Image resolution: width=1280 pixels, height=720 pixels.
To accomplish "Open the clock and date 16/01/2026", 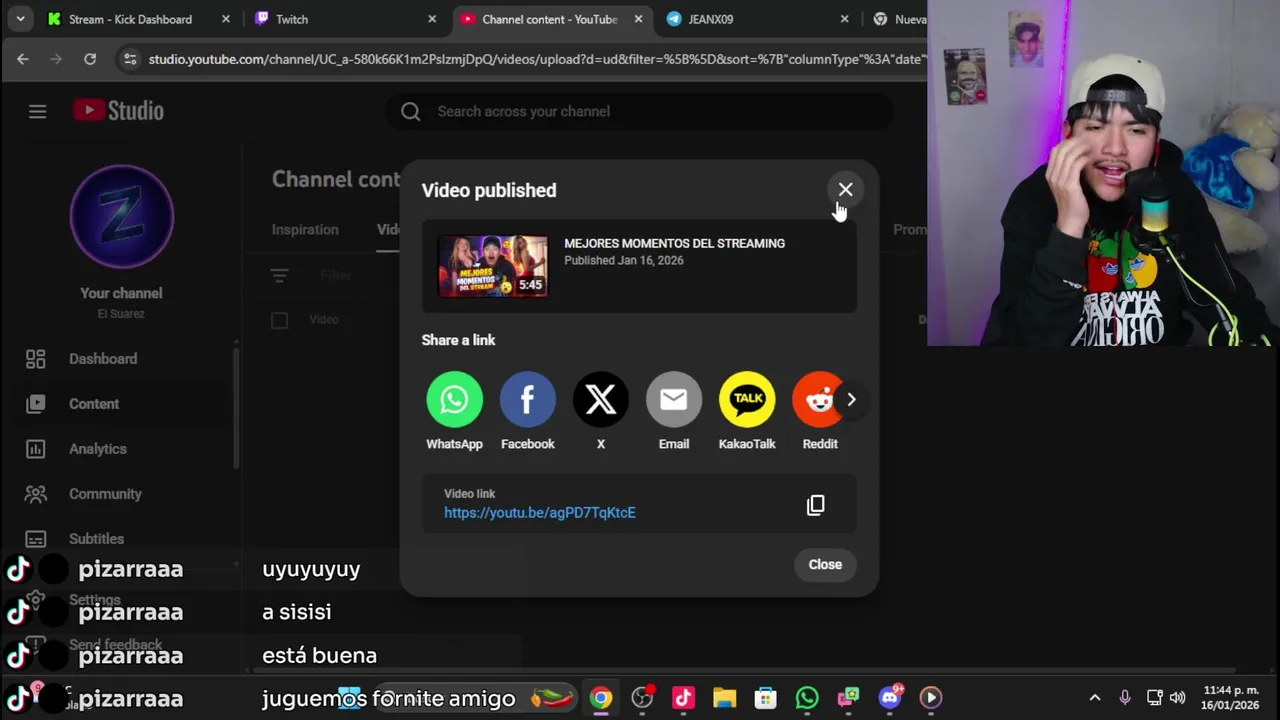I will point(1230,698).
